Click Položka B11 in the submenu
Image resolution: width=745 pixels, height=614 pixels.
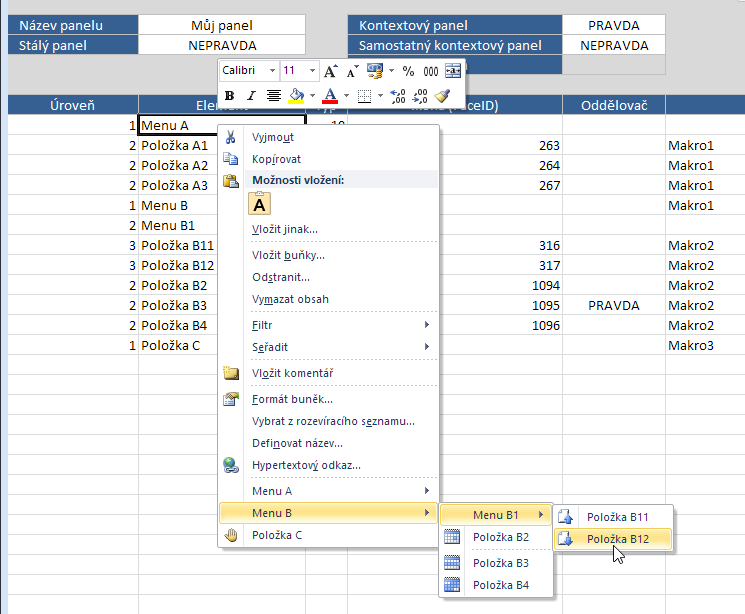613,517
